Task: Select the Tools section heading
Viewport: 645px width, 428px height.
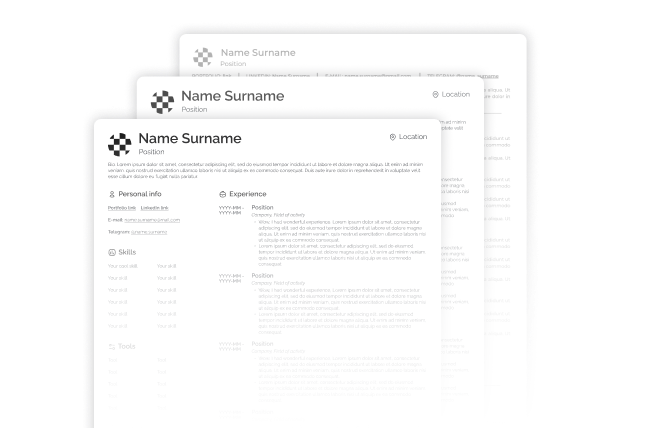Action: [127, 347]
